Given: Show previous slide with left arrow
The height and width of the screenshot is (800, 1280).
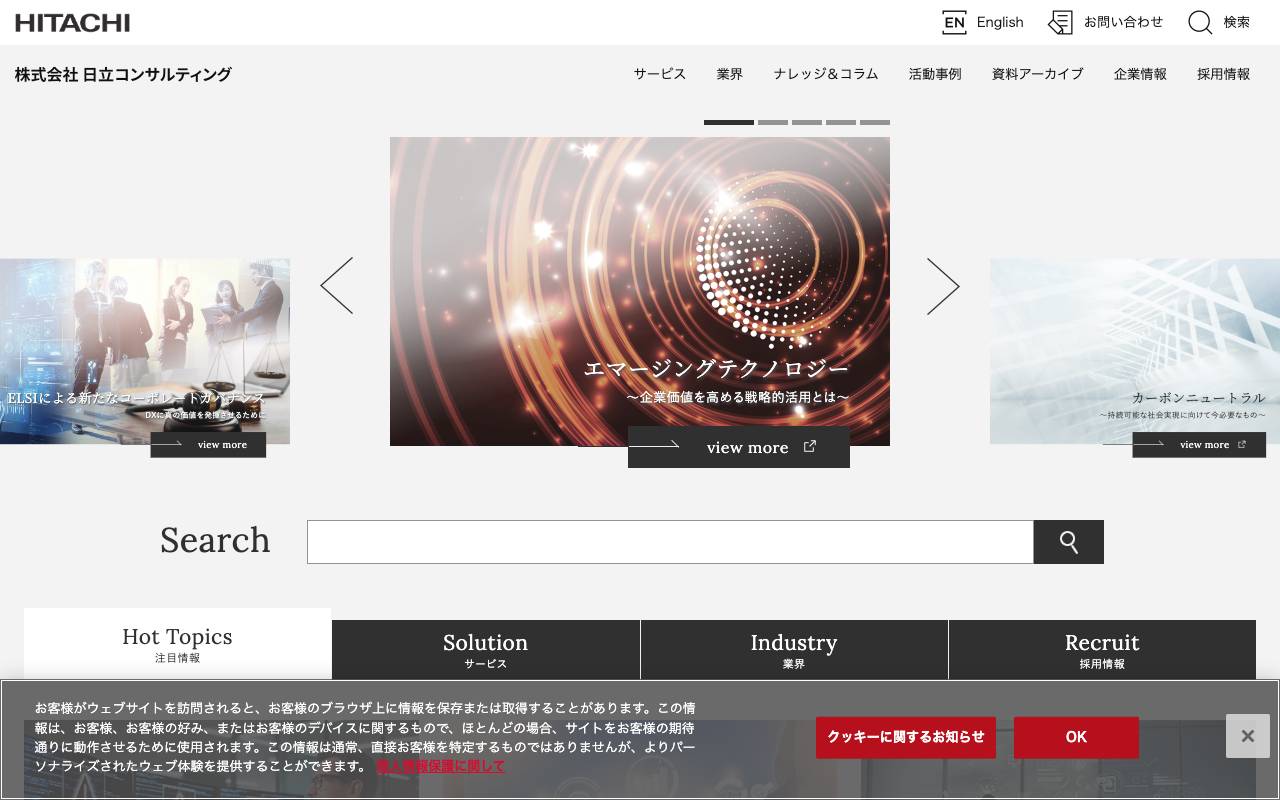Looking at the screenshot, I should point(337,286).
